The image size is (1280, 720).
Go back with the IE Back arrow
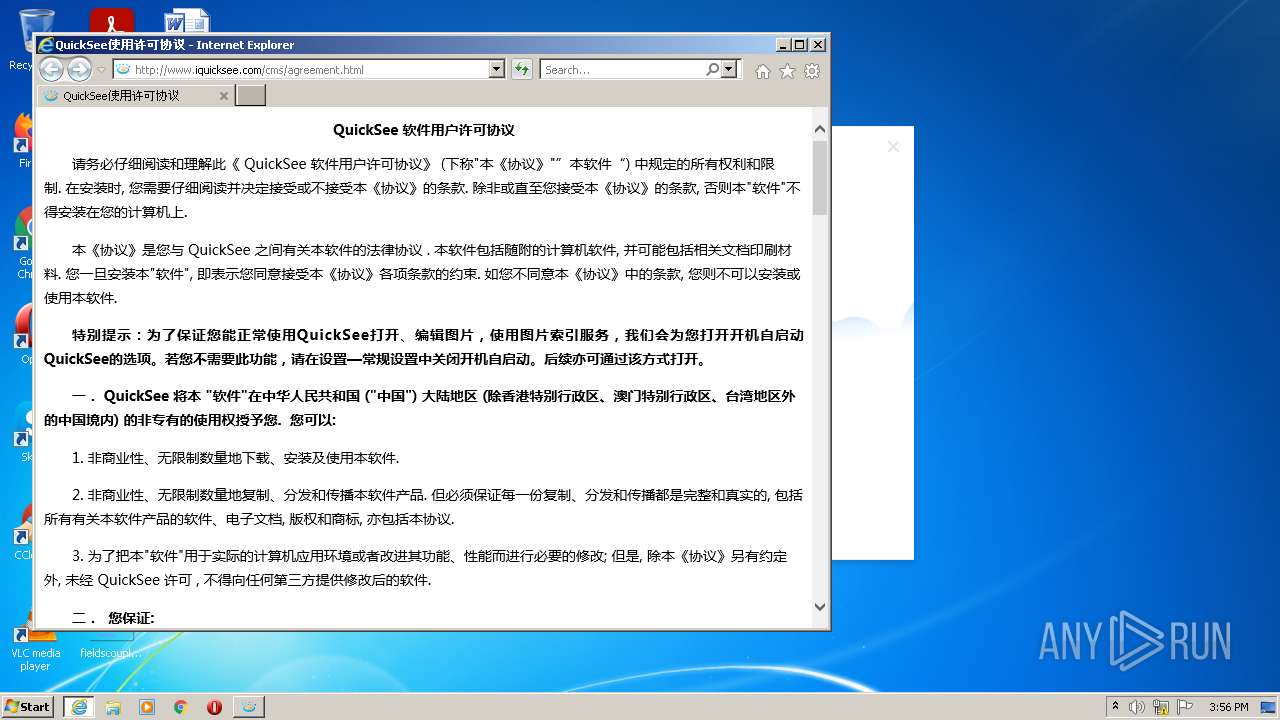tap(51, 69)
